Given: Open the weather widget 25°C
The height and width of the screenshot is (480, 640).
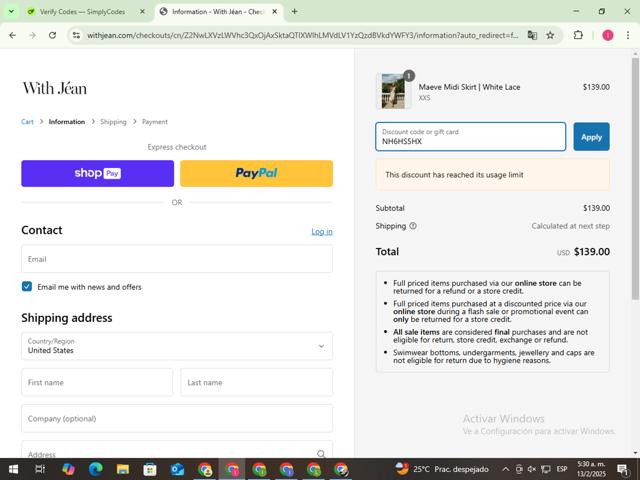Looking at the screenshot, I should point(442,469).
